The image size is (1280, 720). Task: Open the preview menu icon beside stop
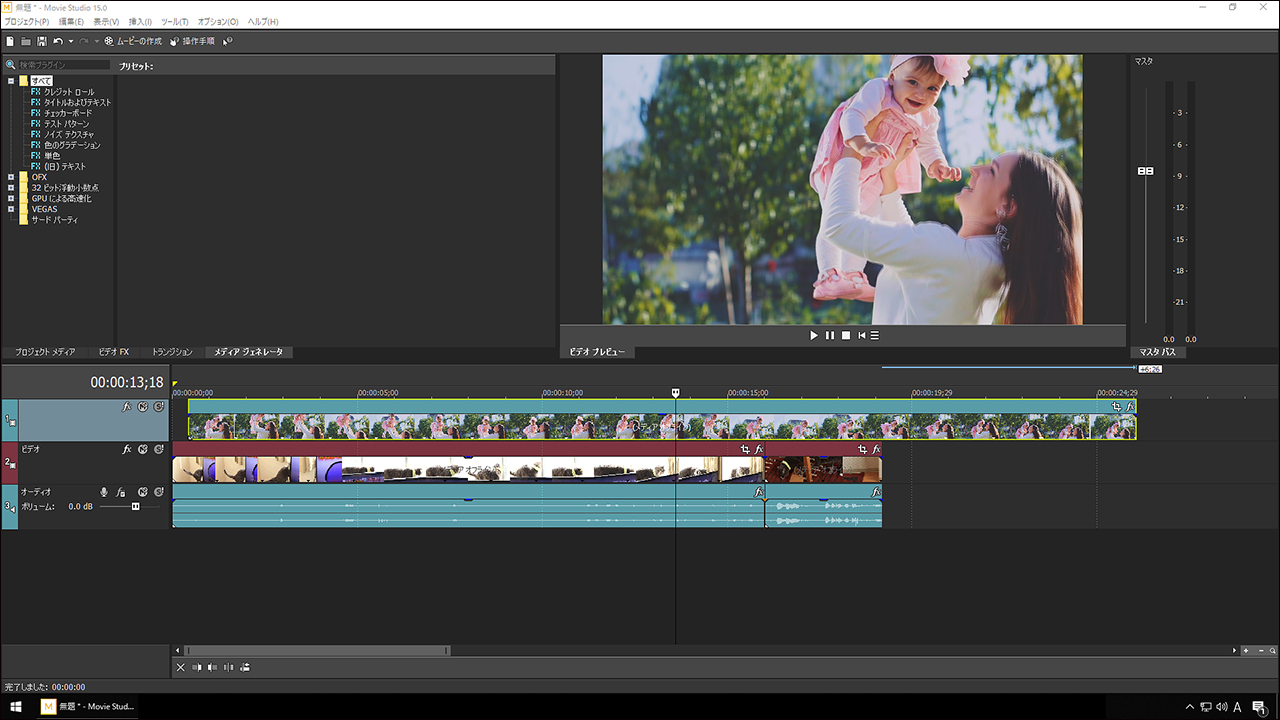click(875, 335)
